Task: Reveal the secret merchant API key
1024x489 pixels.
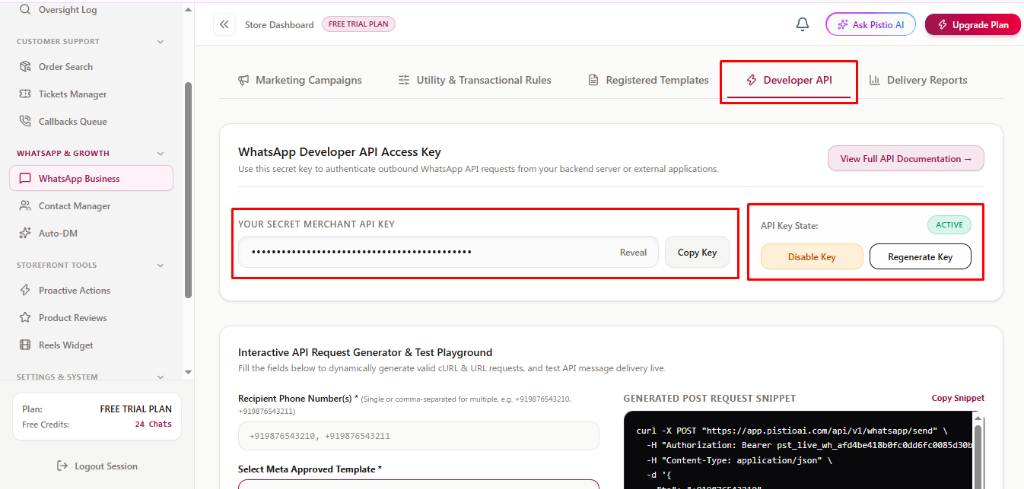Action: pos(633,253)
